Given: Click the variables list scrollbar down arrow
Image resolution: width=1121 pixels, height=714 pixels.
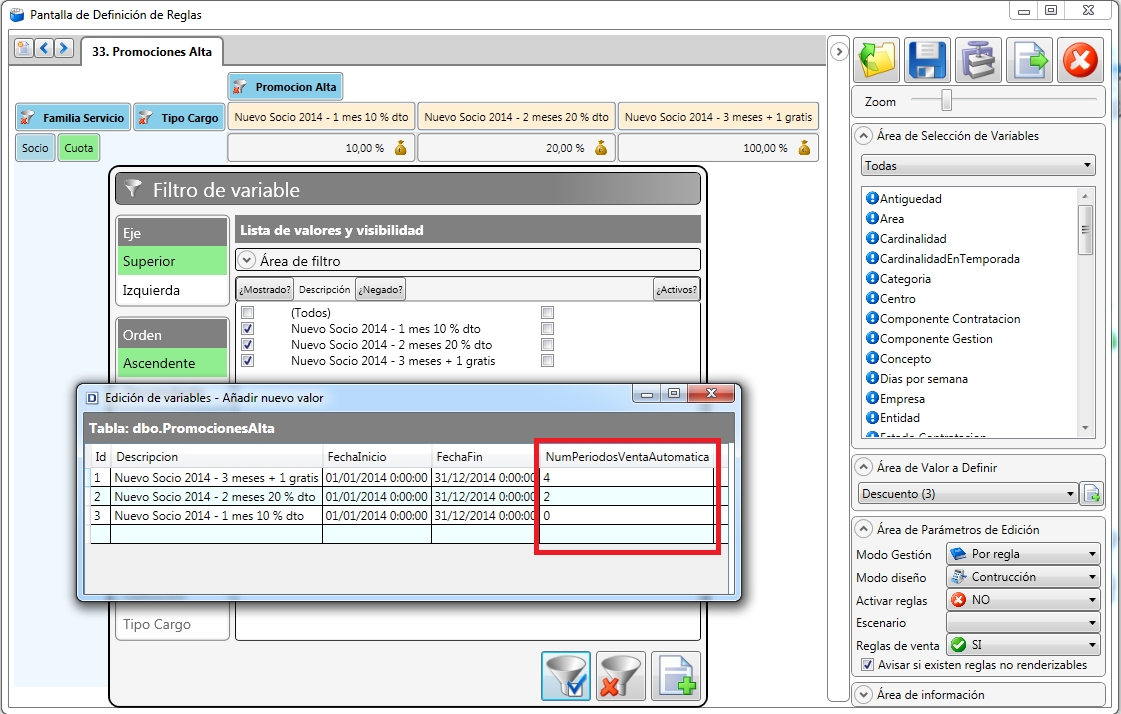Looking at the screenshot, I should click(x=1085, y=428).
